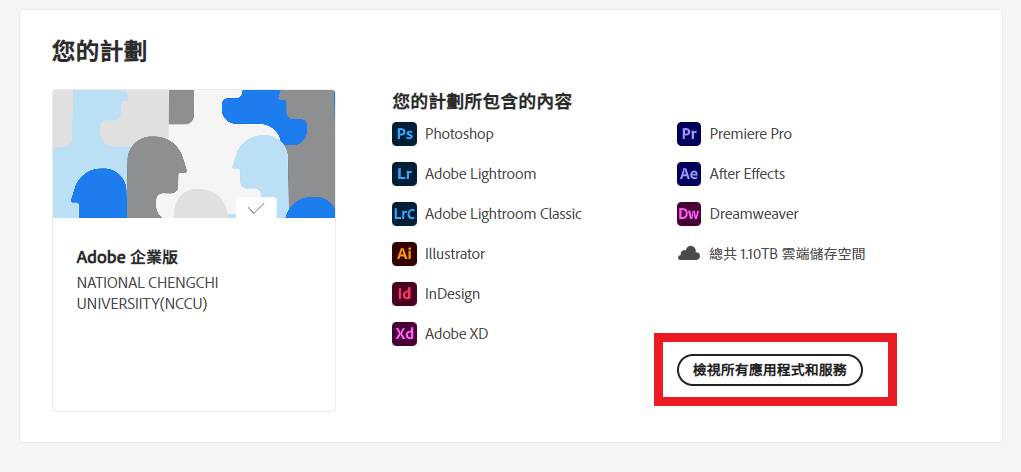Screen dimensions: 1021x472
Task: Click the Lightroom Classic LrC icon
Action: tap(404, 214)
